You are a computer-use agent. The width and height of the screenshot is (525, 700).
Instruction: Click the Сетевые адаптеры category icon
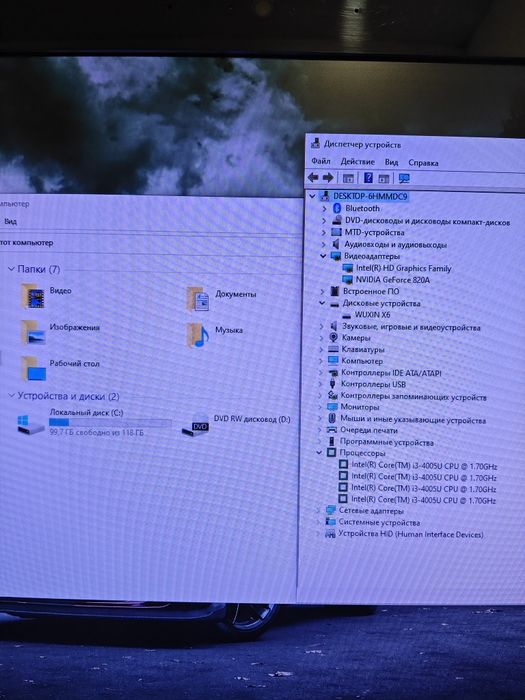tap(330, 510)
